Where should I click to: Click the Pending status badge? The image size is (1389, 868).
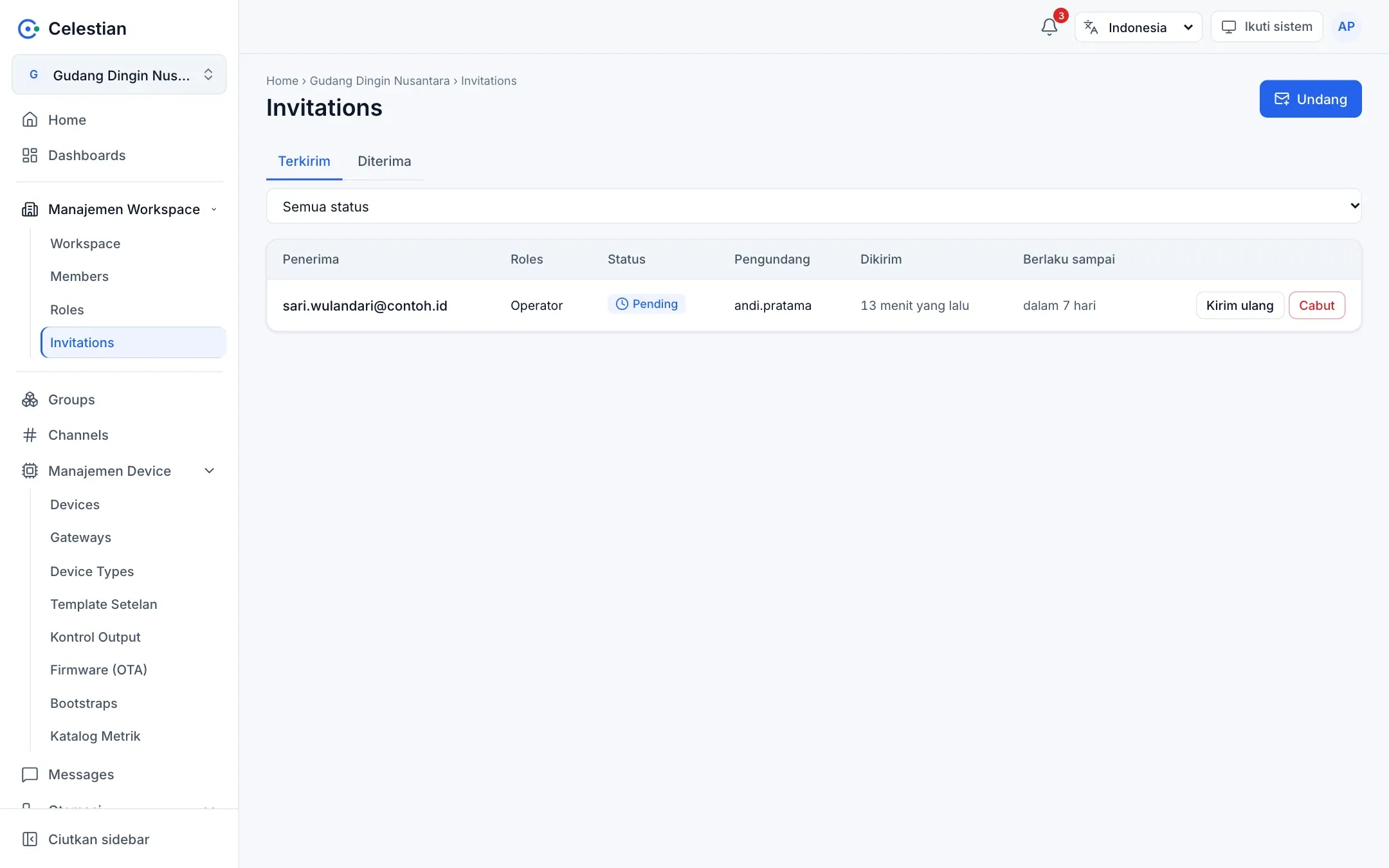pos(646,304)
